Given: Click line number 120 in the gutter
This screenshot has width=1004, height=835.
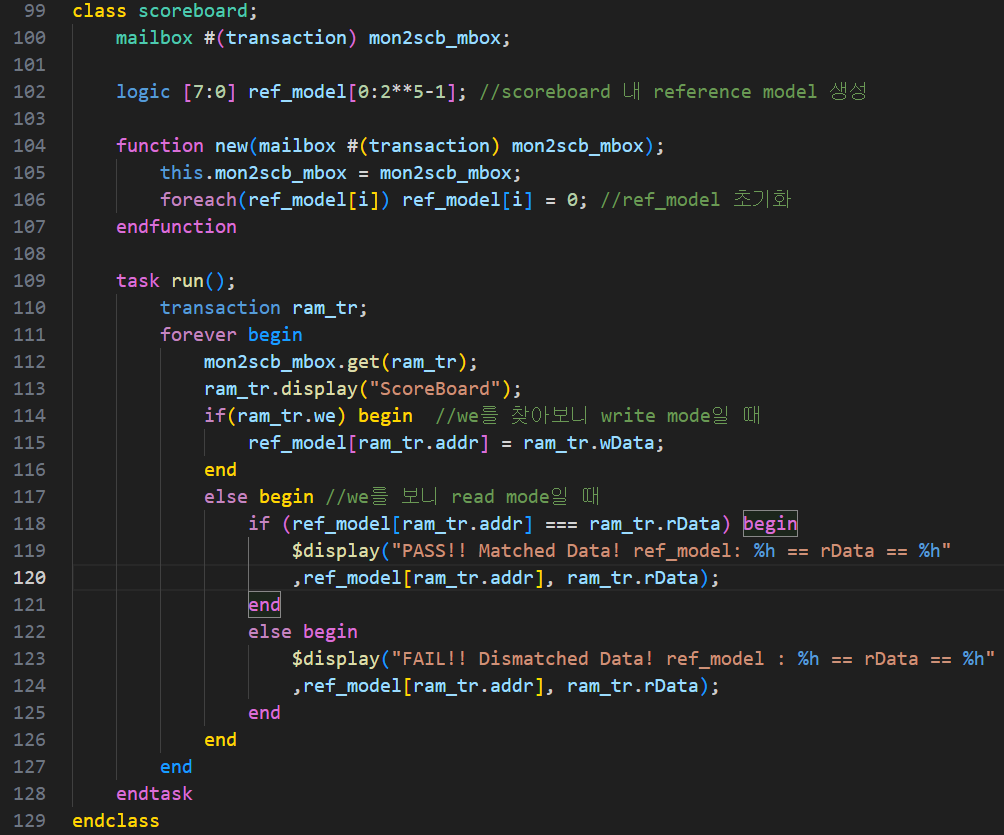Looking at the screenshot, I should coord(29,578).
